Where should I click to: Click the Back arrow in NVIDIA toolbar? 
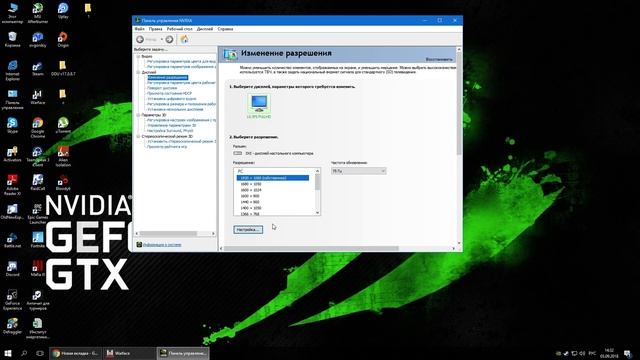(140, 39)
